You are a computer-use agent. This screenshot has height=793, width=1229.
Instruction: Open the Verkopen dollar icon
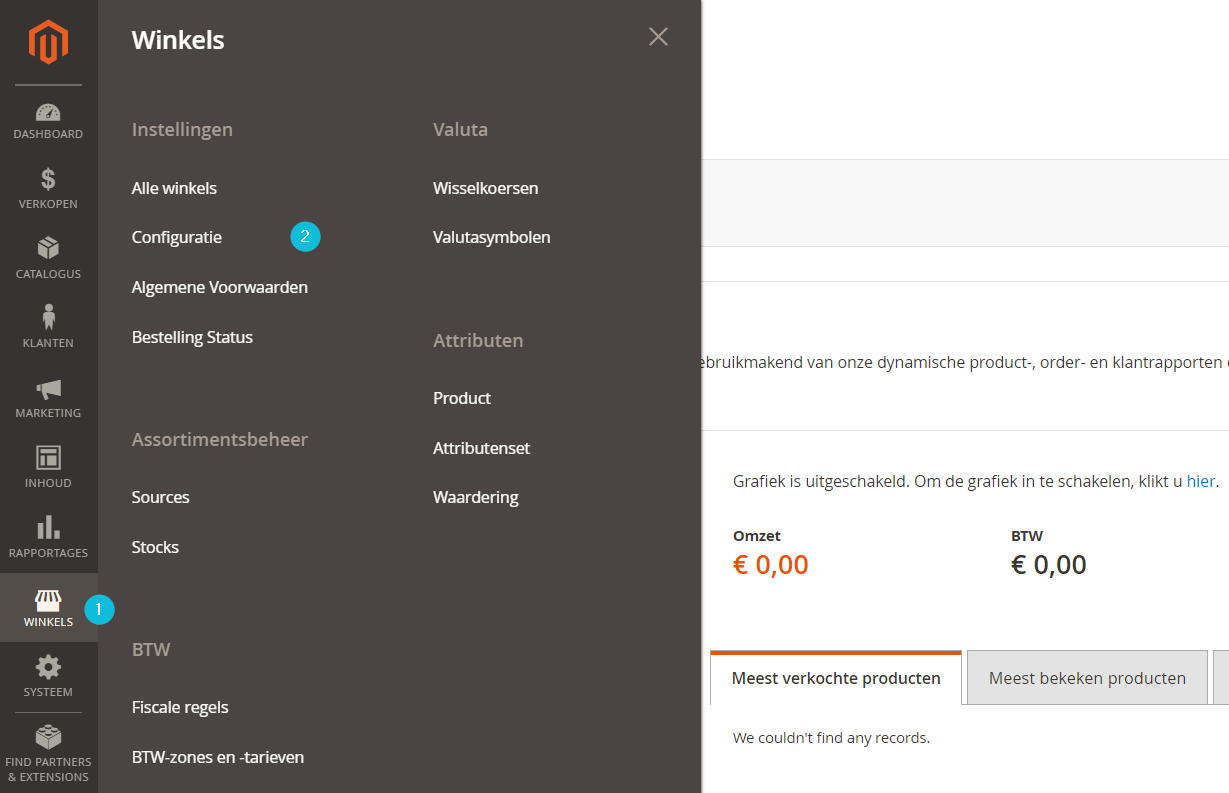(x=48, y=180)
